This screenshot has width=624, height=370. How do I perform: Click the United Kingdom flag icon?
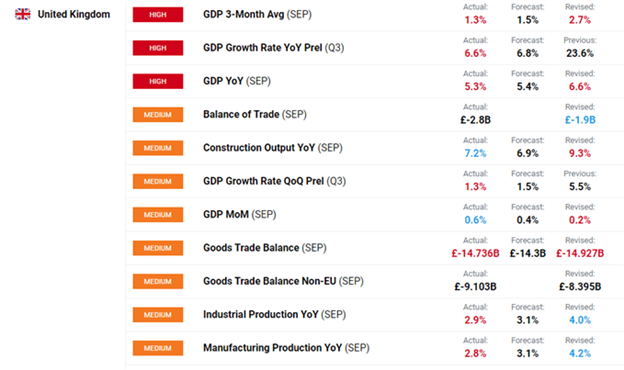click(x=23, y=14)
